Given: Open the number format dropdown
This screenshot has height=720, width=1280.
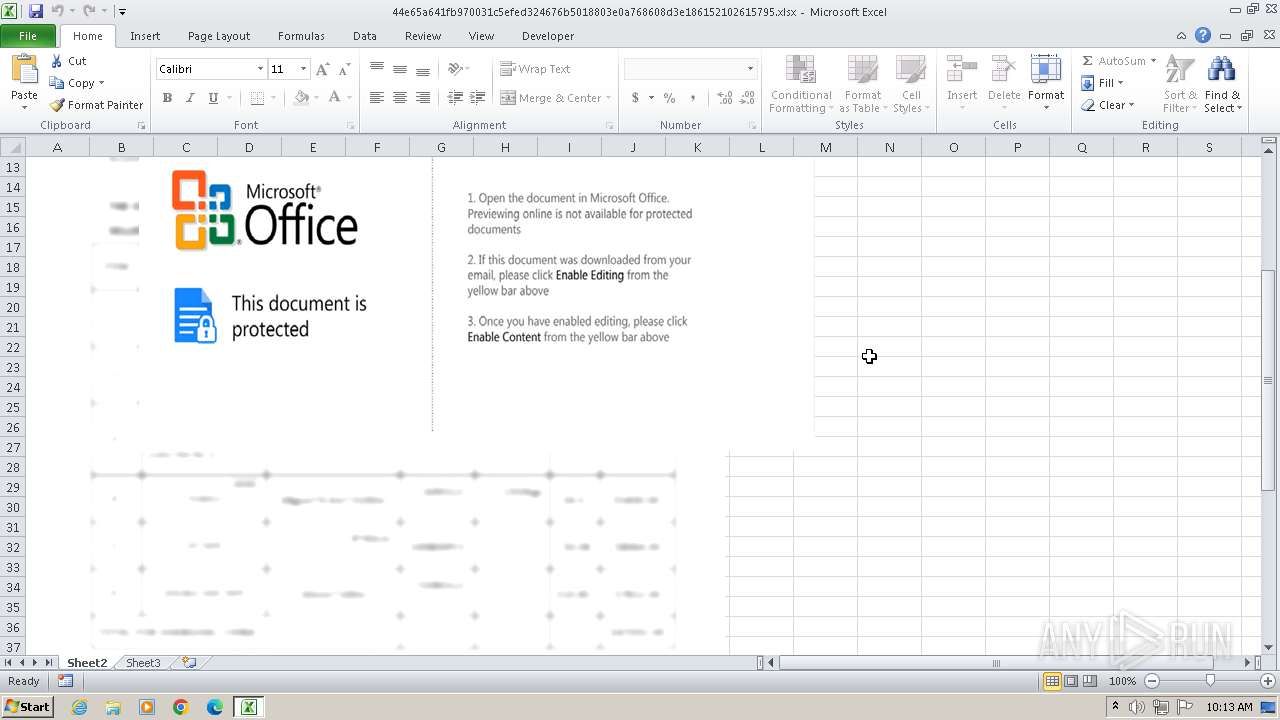Looking at the screenshot, I should [x=750, y=69].
